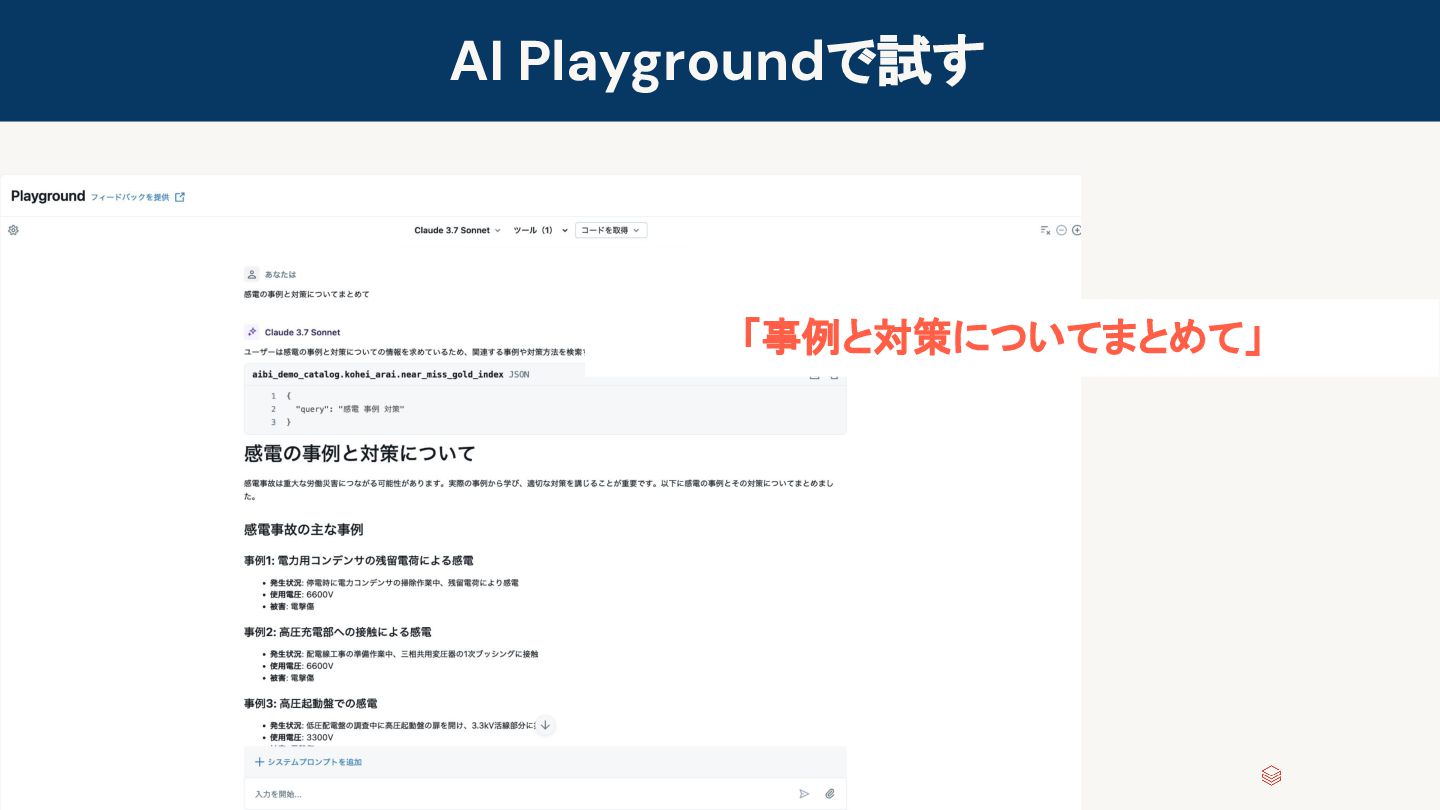
Task: Click the Databricks logo on the slide
Action: [1271, 776]
